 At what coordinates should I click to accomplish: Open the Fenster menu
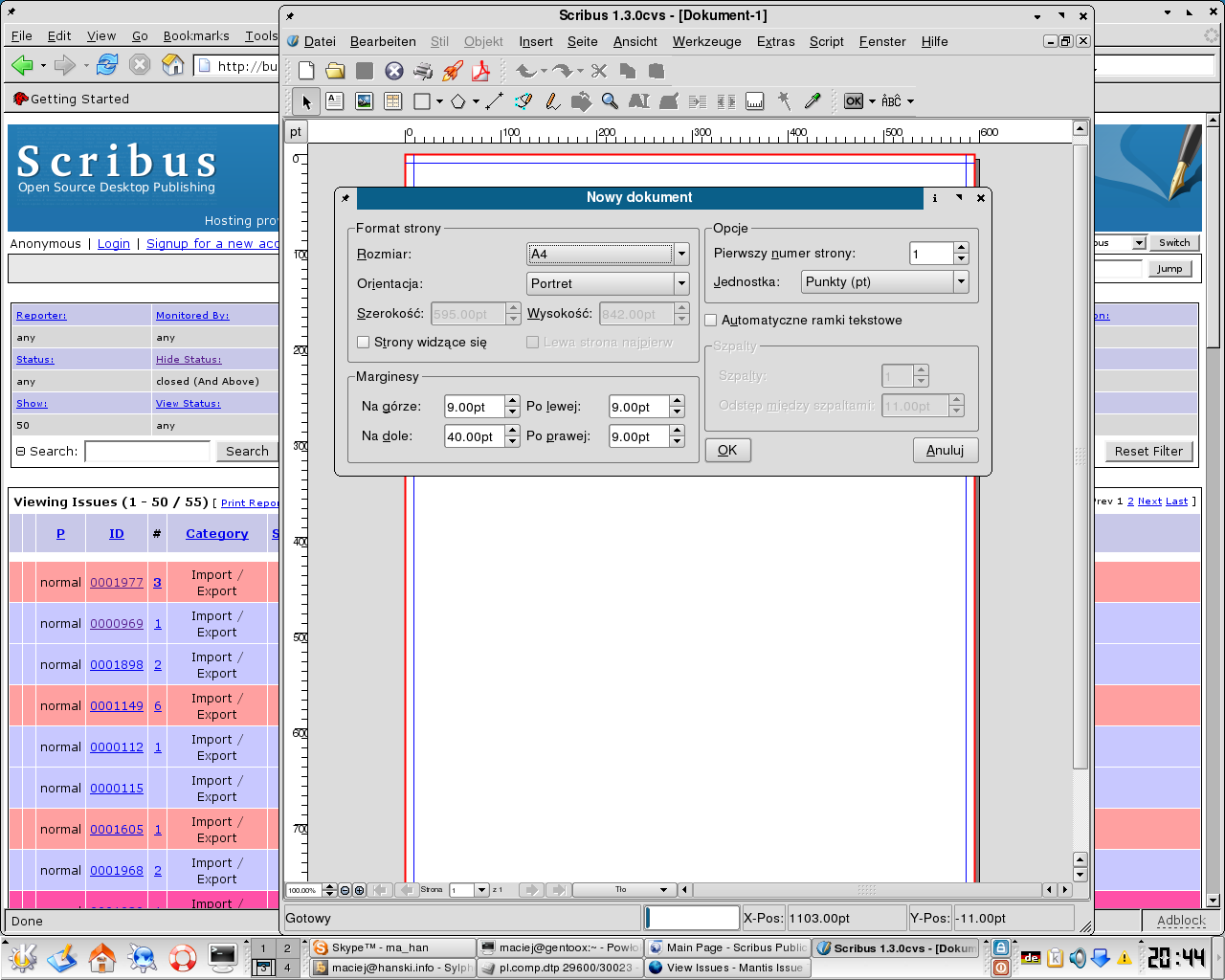pos(881,42)
